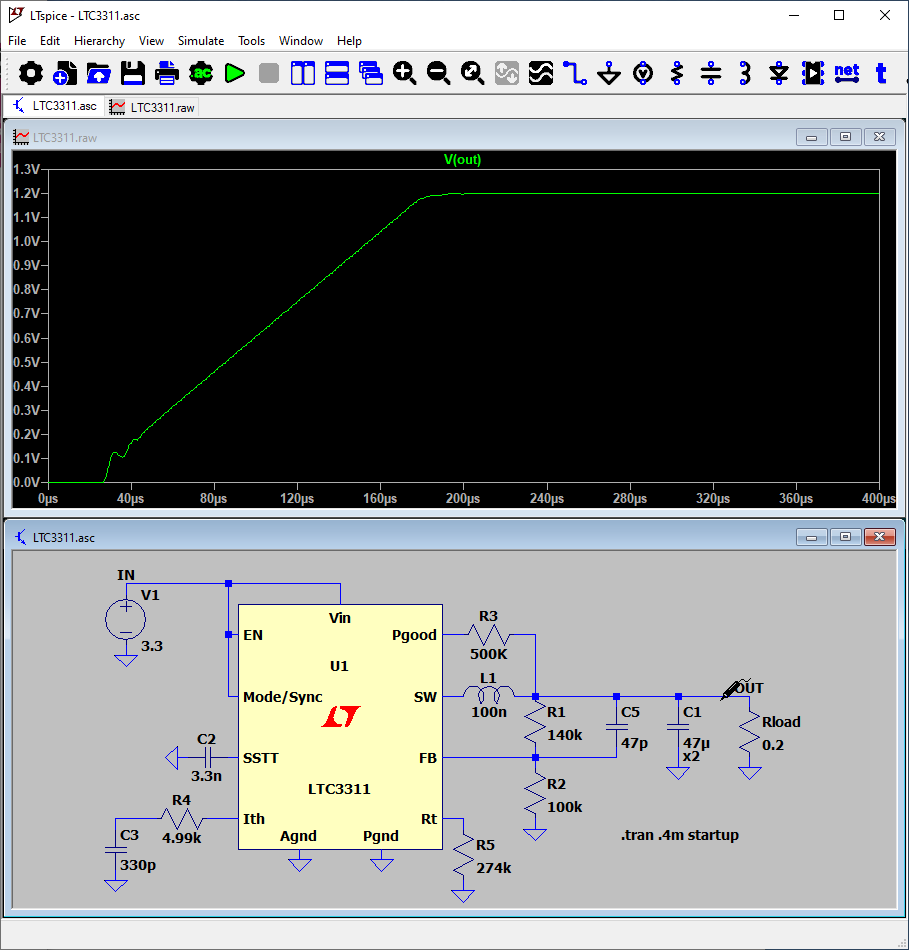Pick the Place Capacitor tool

711,73
